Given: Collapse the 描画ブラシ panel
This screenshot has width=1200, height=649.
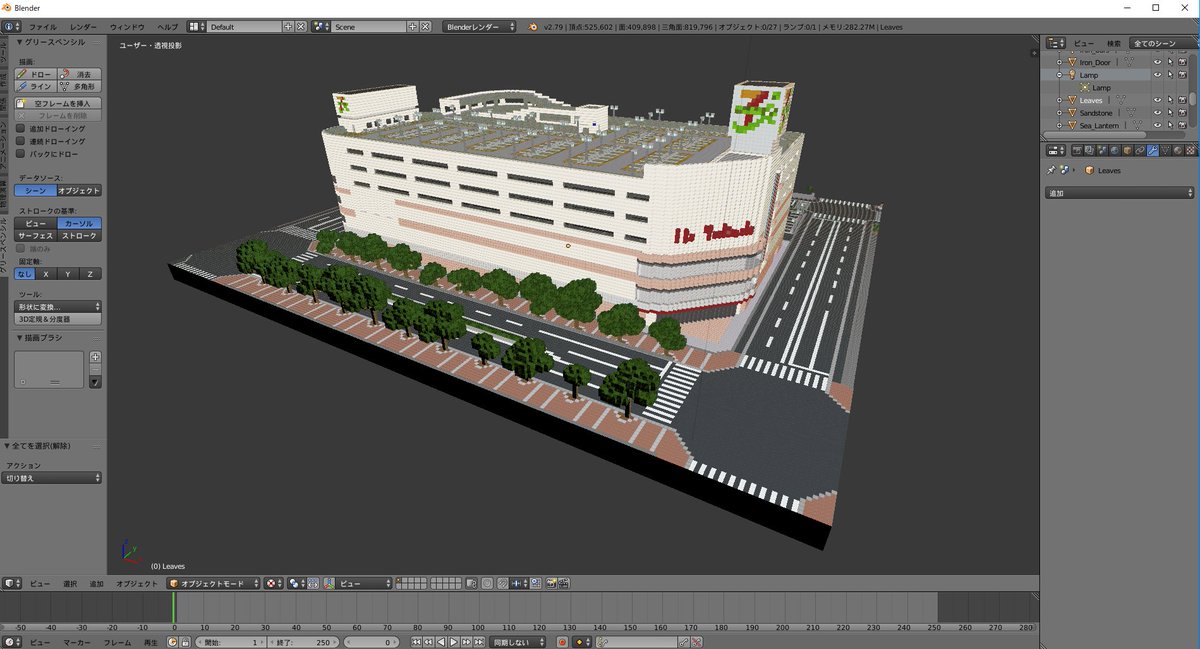Looking at the screenshot, I should (x=20, y=338).
